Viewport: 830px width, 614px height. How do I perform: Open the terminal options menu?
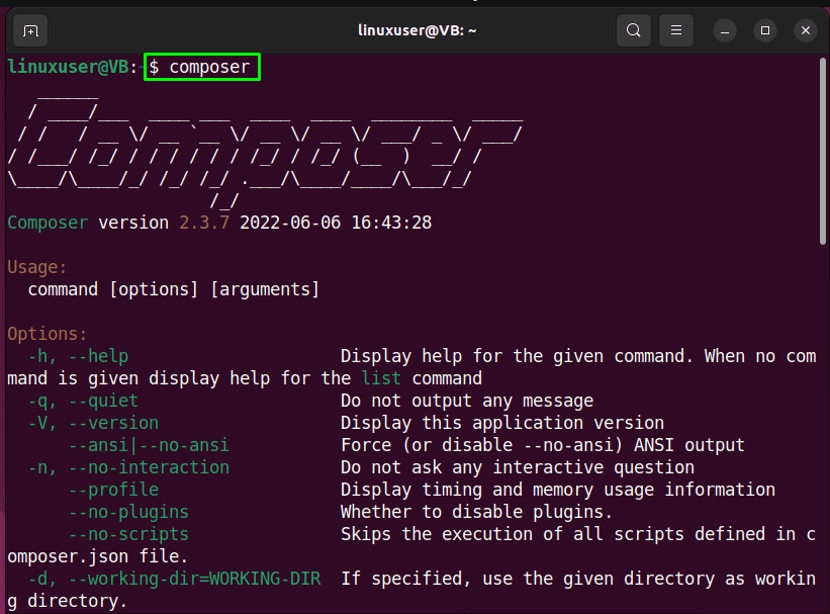tap(676, 30)
